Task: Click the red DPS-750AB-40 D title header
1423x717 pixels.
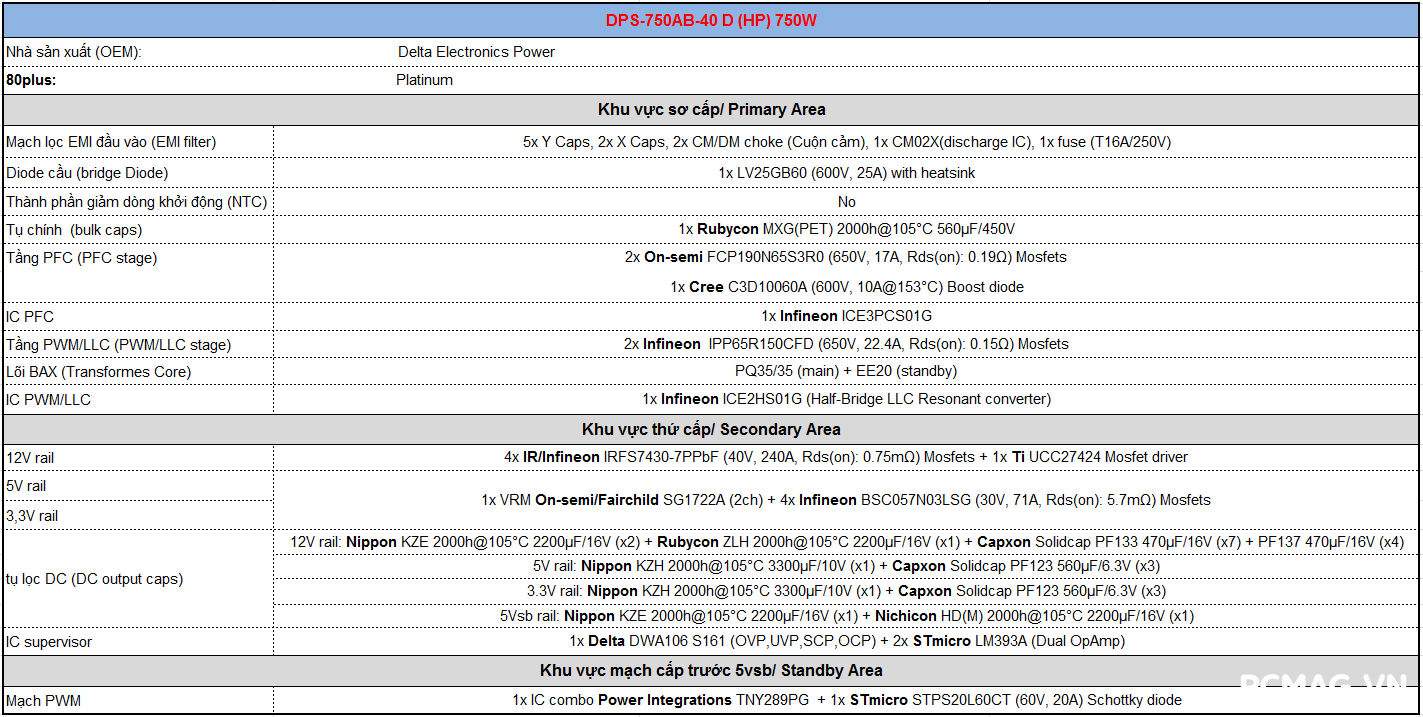Action: coord(711,20)
